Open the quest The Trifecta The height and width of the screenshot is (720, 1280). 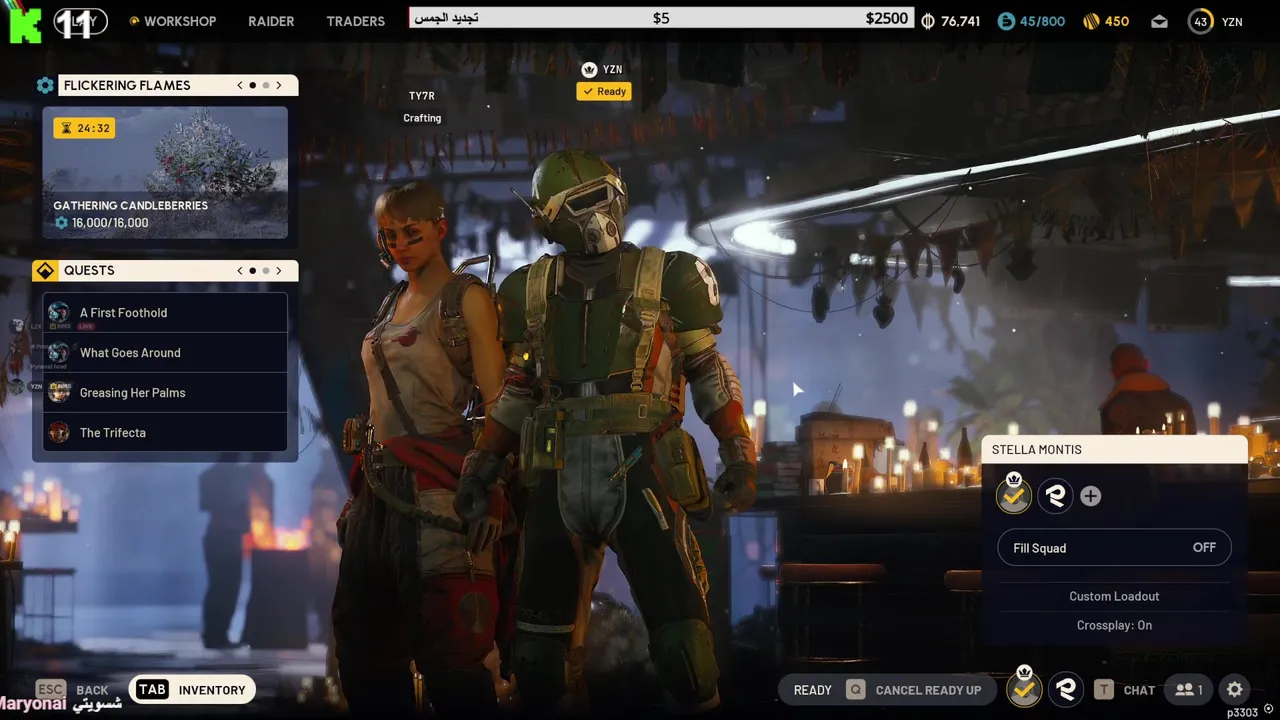[165, 432]
